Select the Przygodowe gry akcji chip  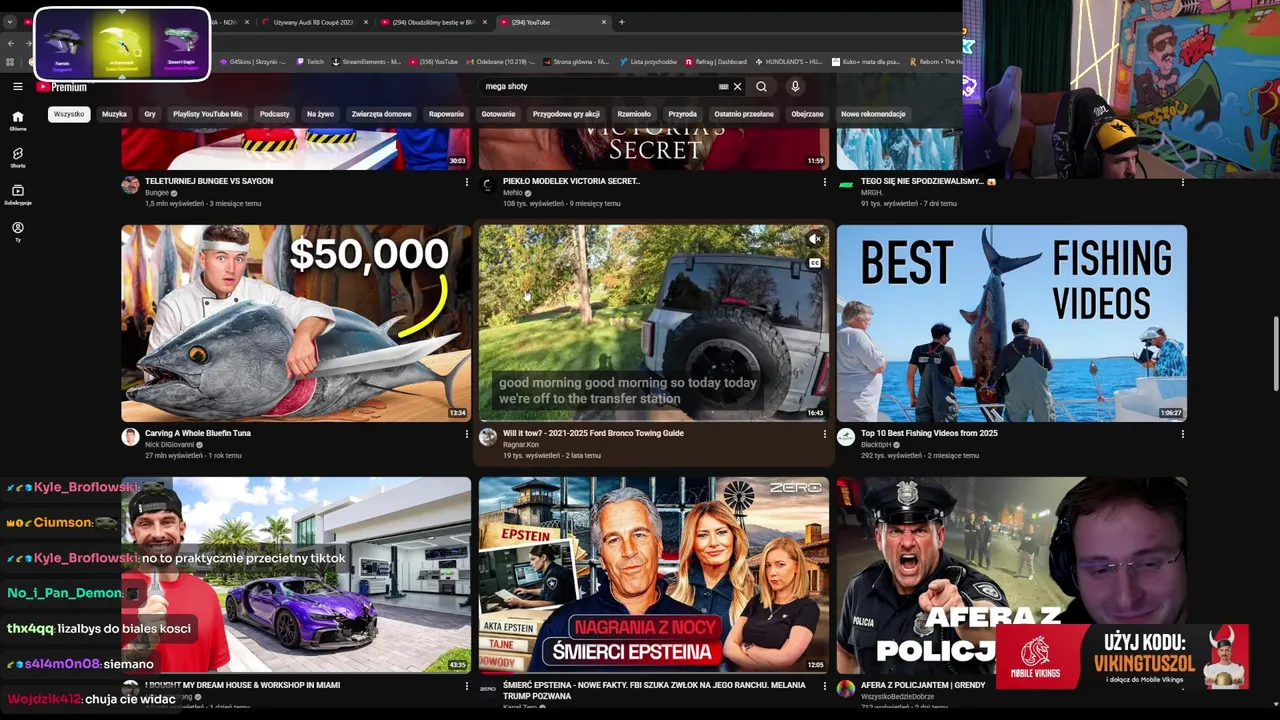tap(566, 114)
